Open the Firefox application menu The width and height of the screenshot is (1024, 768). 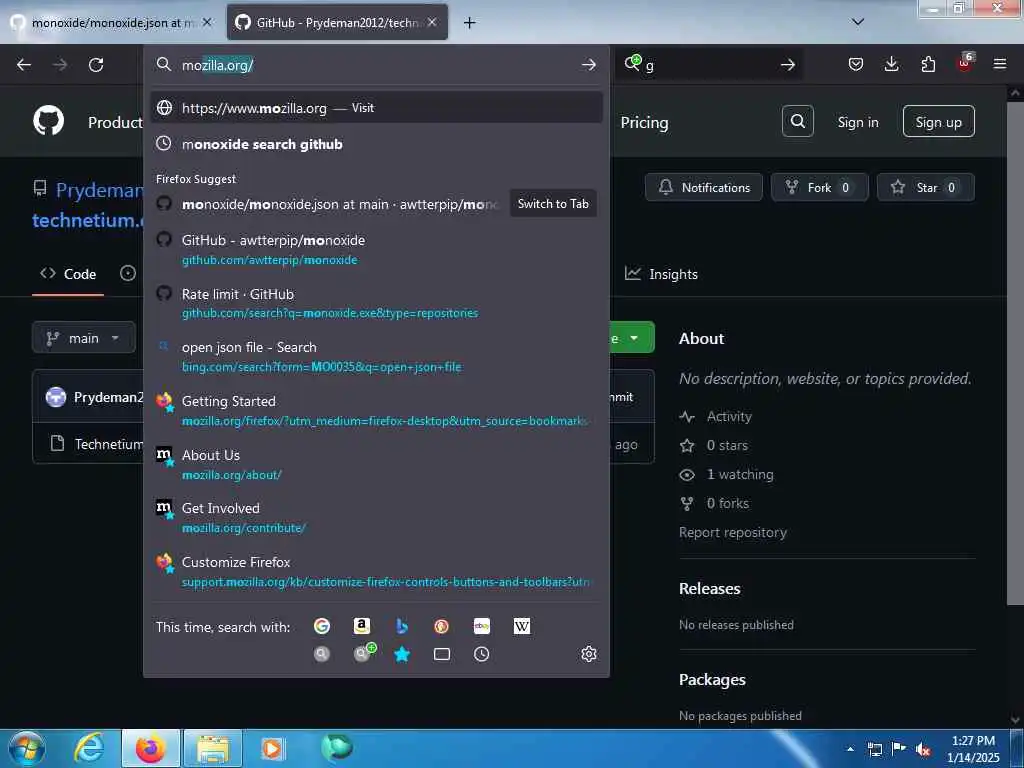(1000, 64)
